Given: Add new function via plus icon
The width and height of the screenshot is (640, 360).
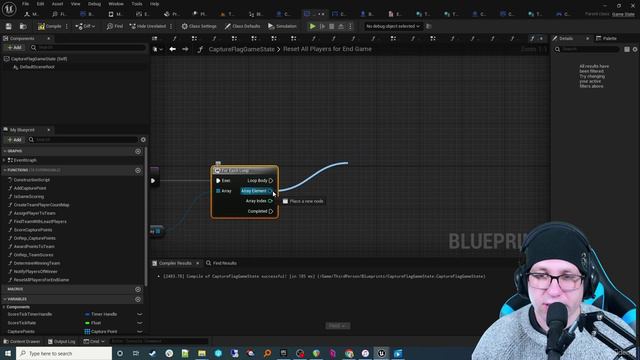Looking at the screenshot, I should (x=138, y=170).
